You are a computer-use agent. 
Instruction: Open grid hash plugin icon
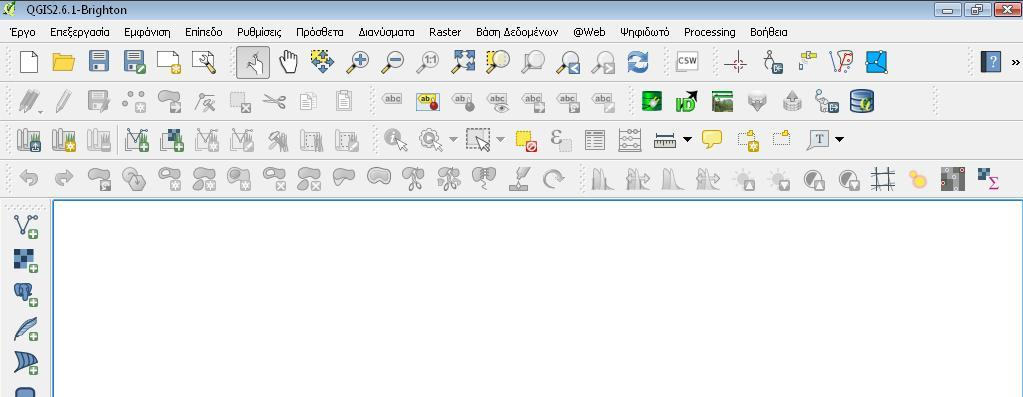tap(882, 179)
